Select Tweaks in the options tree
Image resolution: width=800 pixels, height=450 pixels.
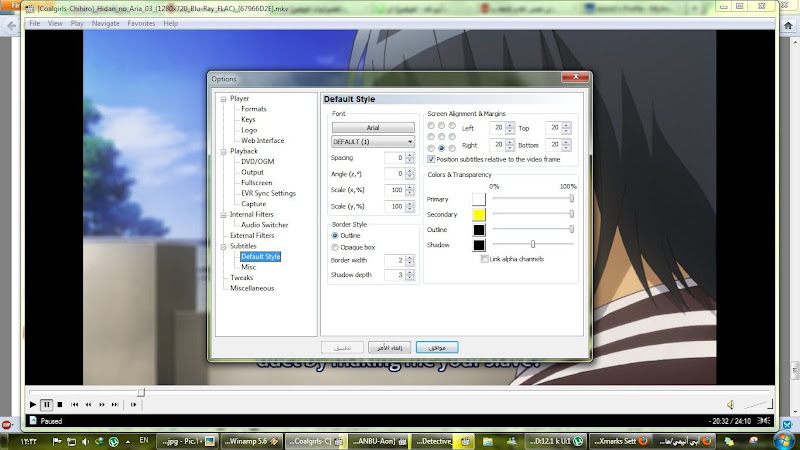tap(241, 278)
